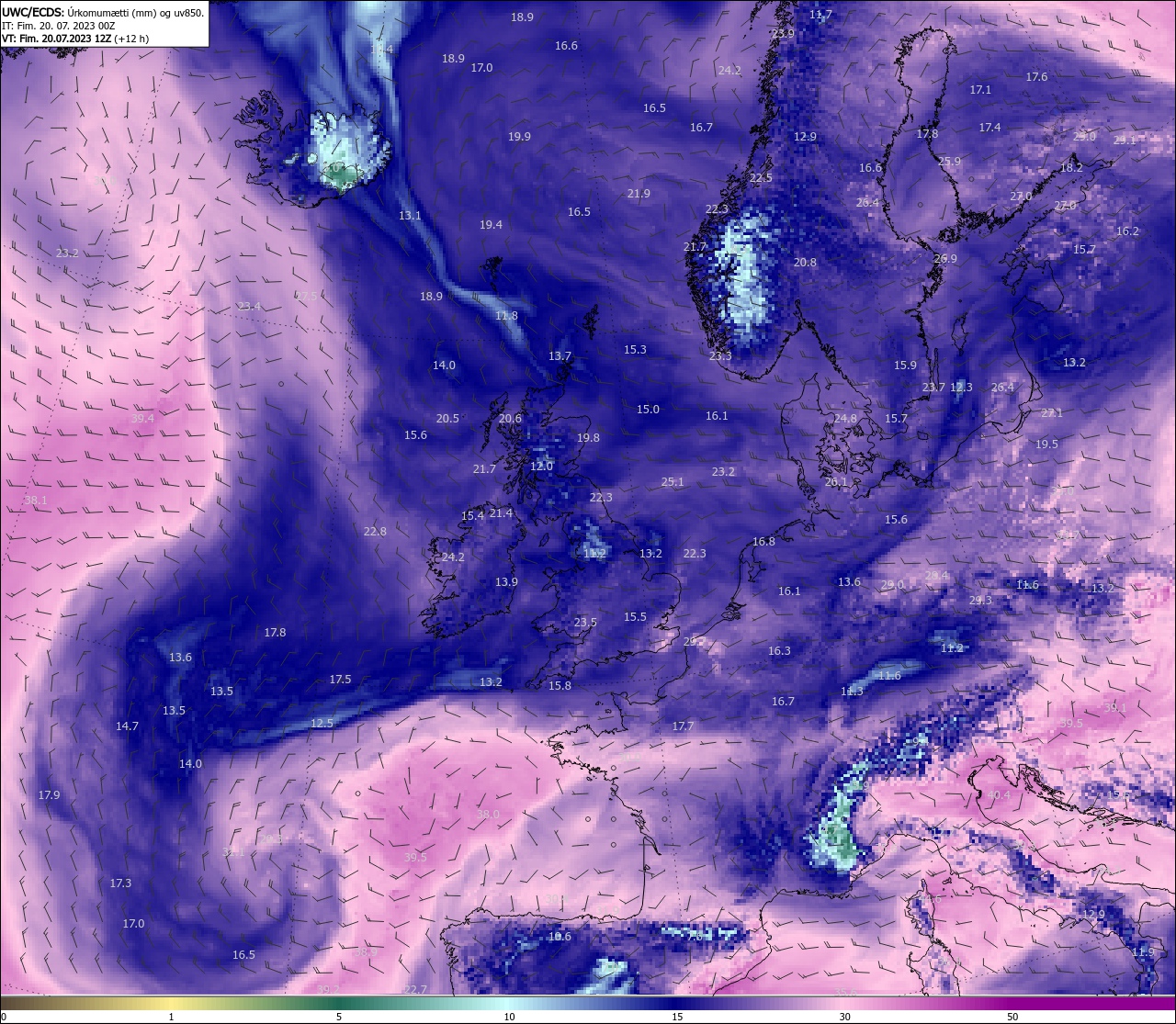Click the 20.5 value on the map
This screenshot has height=1024, width=1176.
(447, 419)
